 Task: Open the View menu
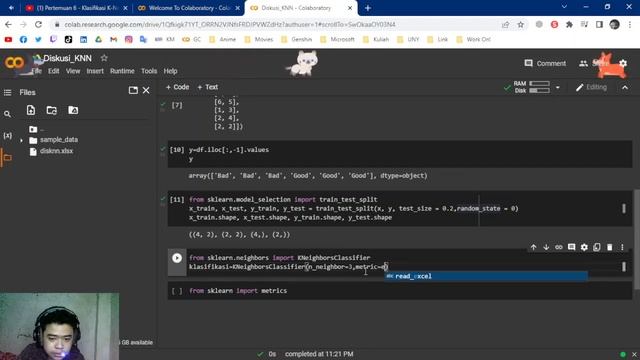click(73, 71)
